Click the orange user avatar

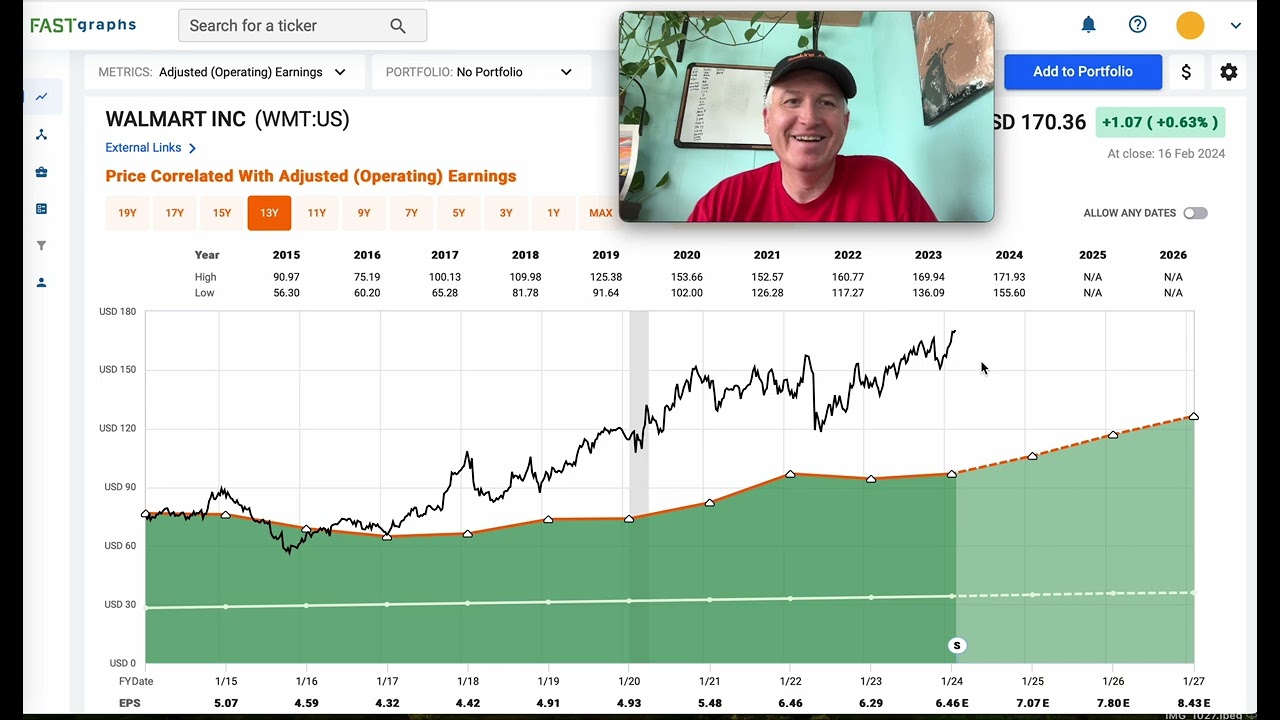(x=1190, y=25)
